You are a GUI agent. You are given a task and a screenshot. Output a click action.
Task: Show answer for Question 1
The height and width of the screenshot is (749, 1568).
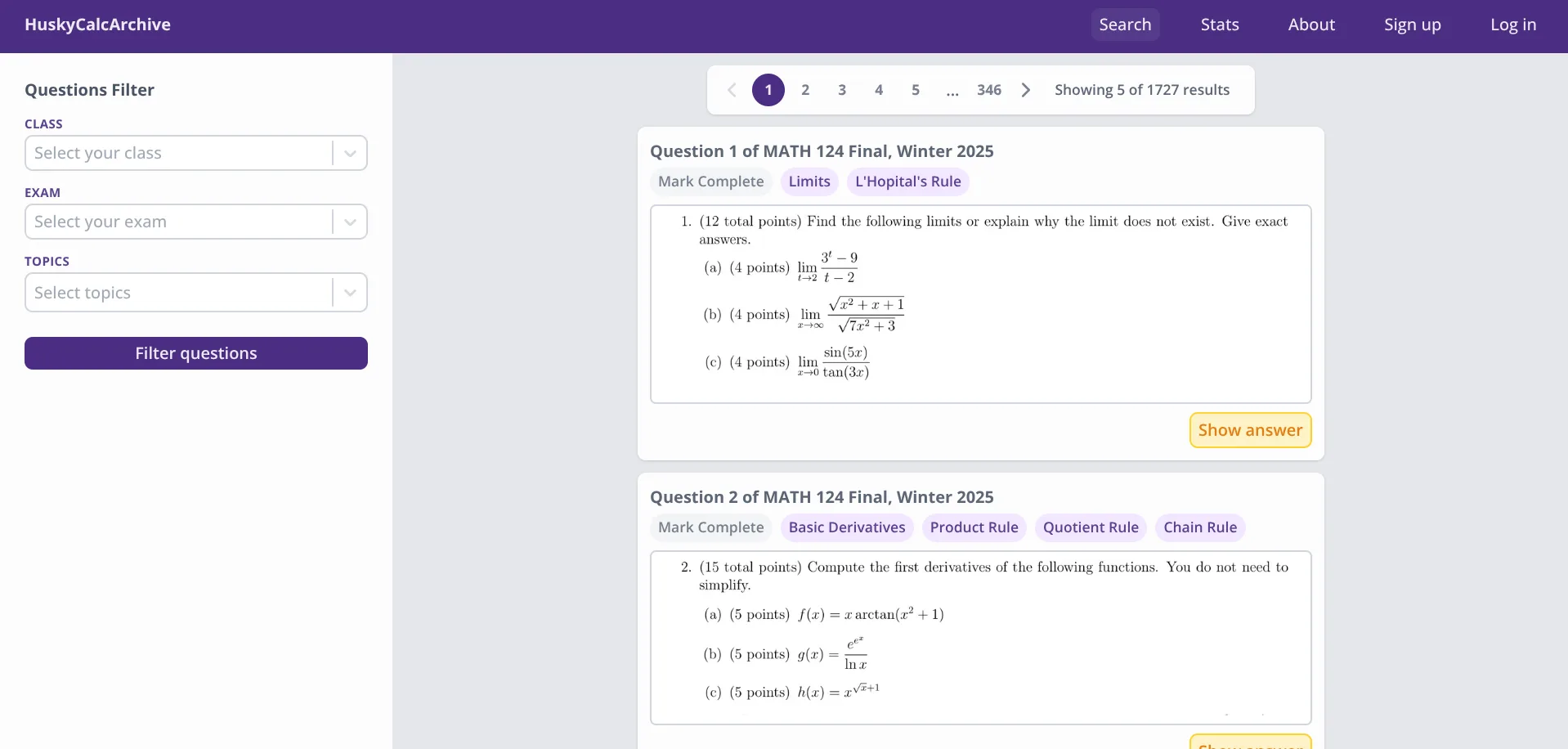click(x=1251, y=430)
